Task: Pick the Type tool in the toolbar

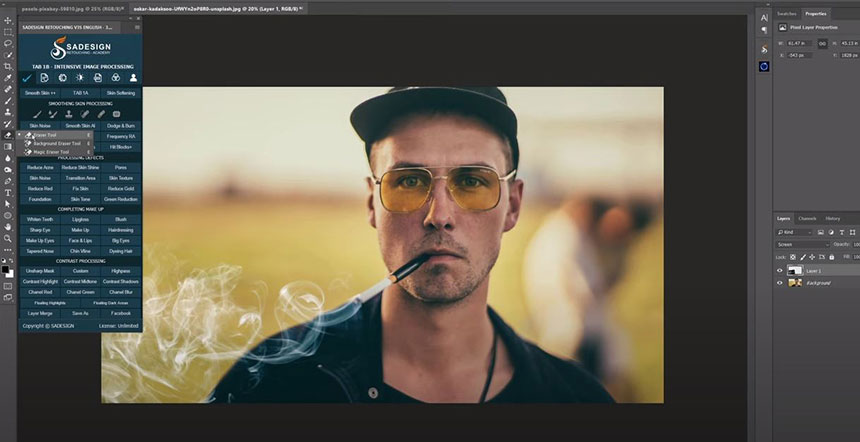Action: click(x=8, y=192)
